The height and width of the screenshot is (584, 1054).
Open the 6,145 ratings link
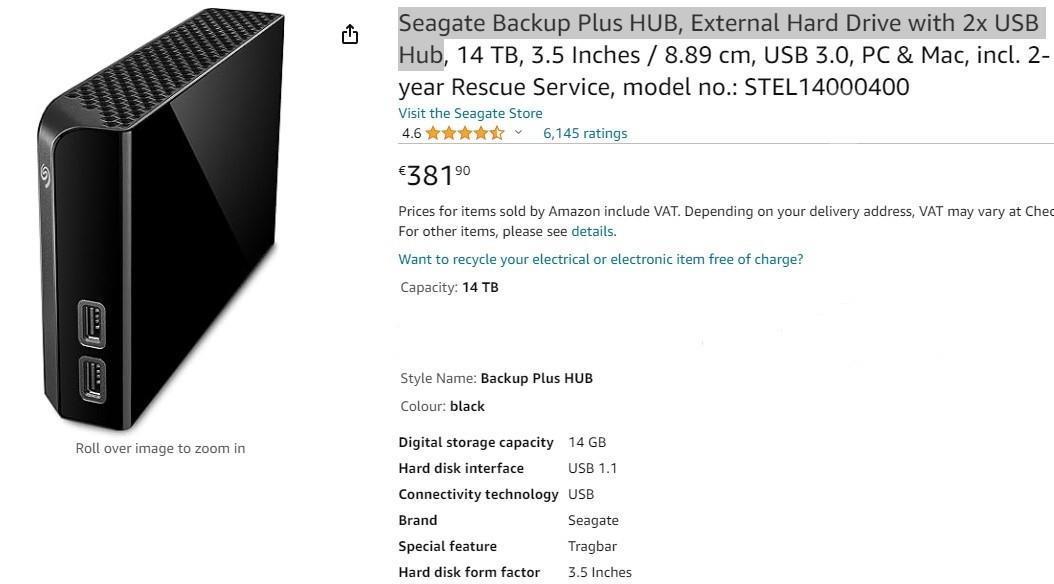click(585, 133)
